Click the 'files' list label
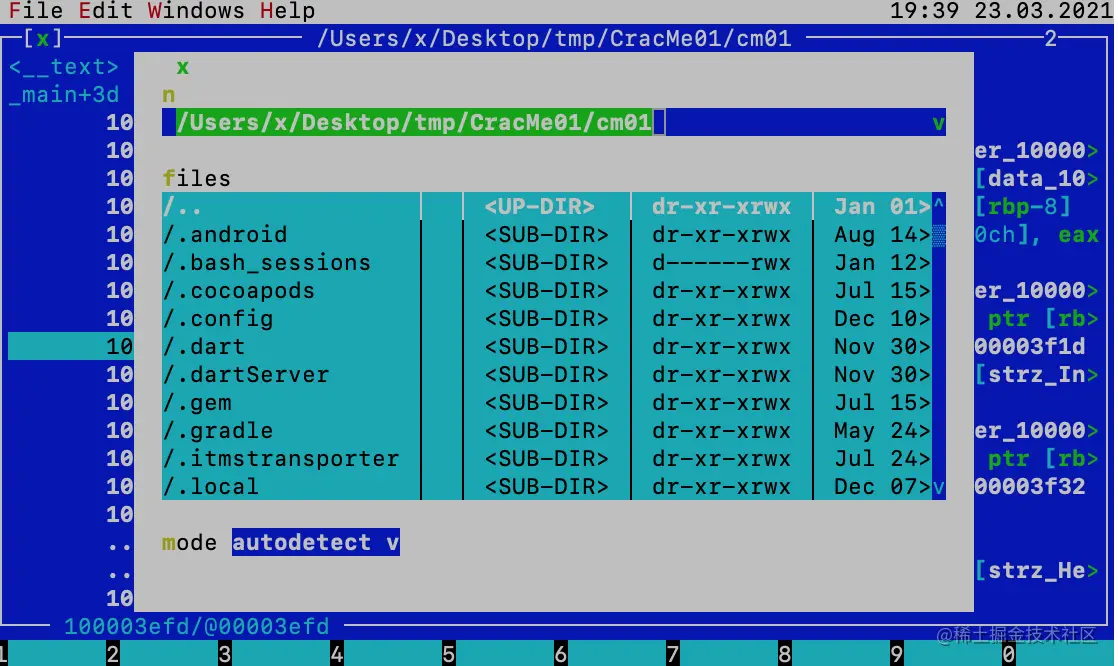The width and height of the screenshot is (1118, 666). 197,178
